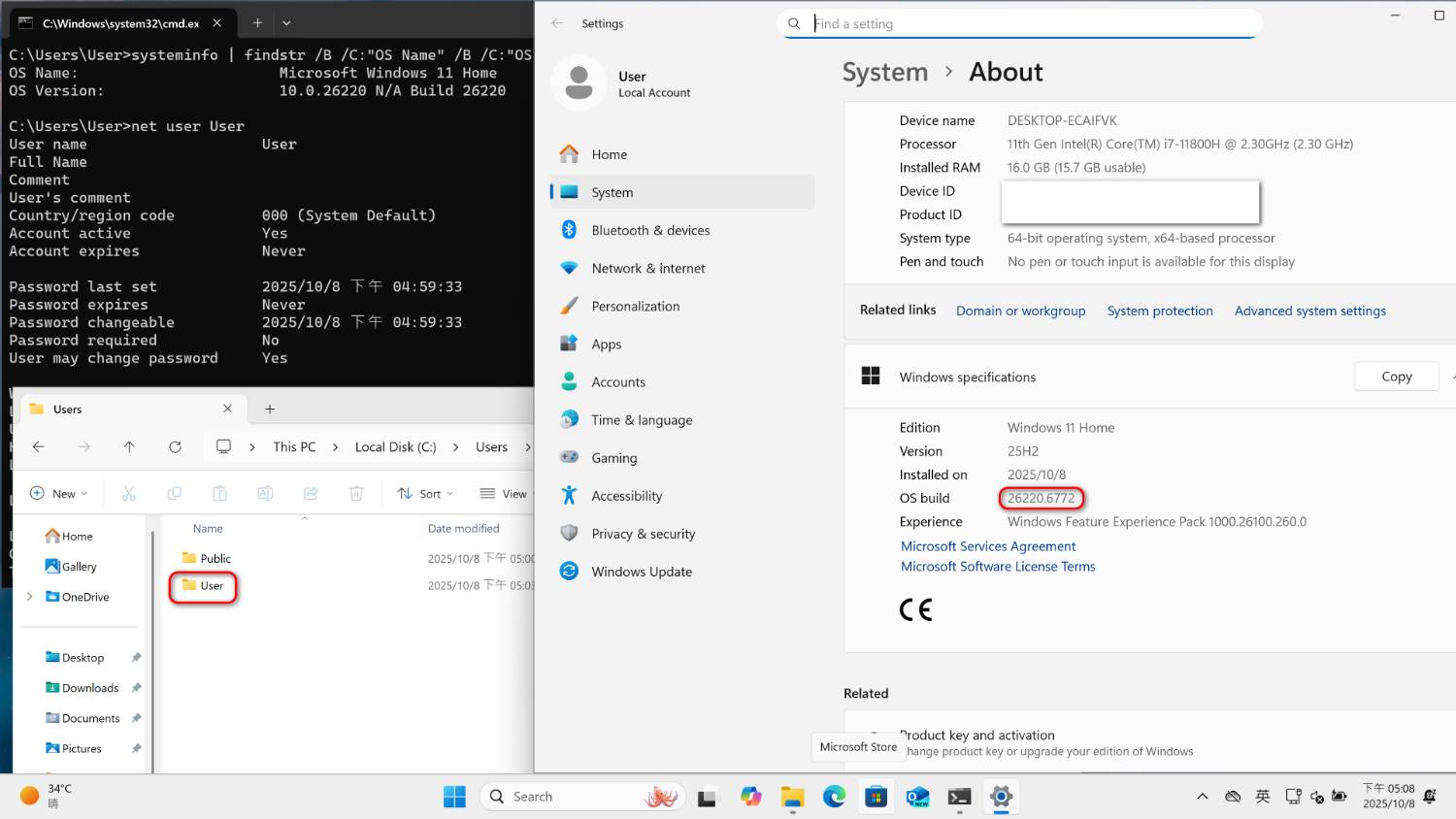Select Bluetooth & devices in Settings
1456x819 pixels.
(x=650, y=230)
